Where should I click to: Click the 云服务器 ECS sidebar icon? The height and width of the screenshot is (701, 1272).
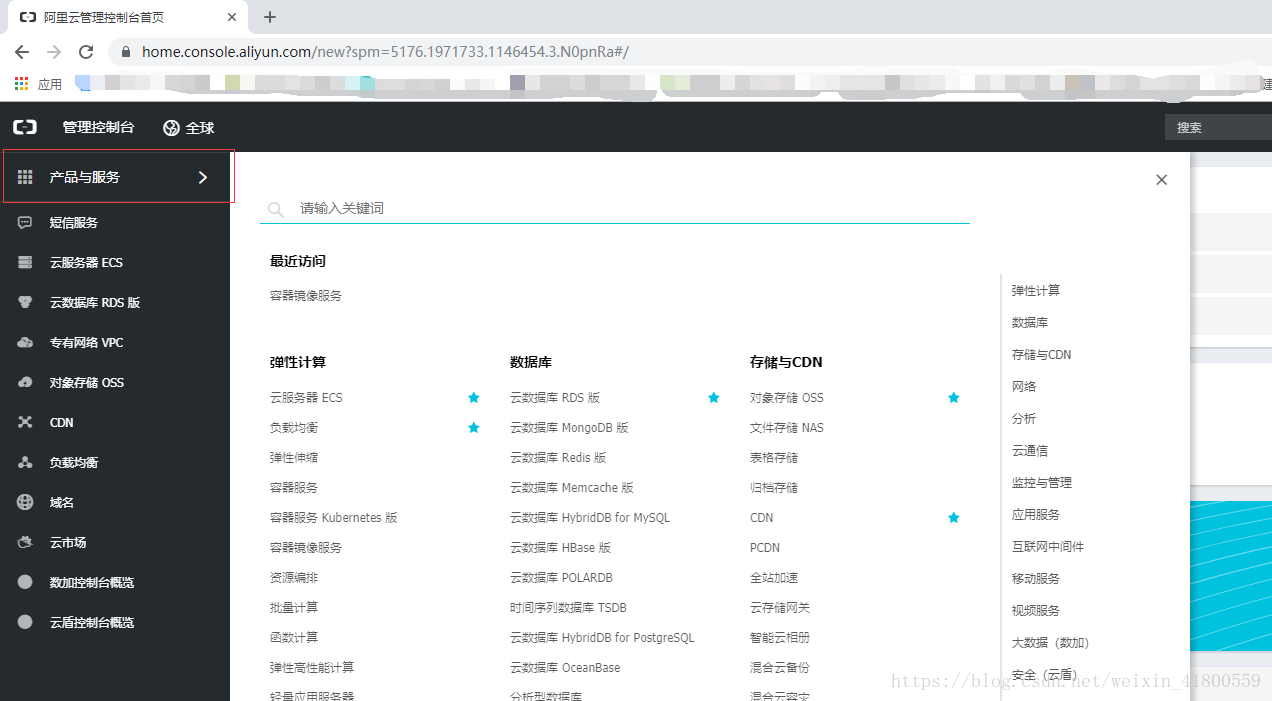[25, 263]
